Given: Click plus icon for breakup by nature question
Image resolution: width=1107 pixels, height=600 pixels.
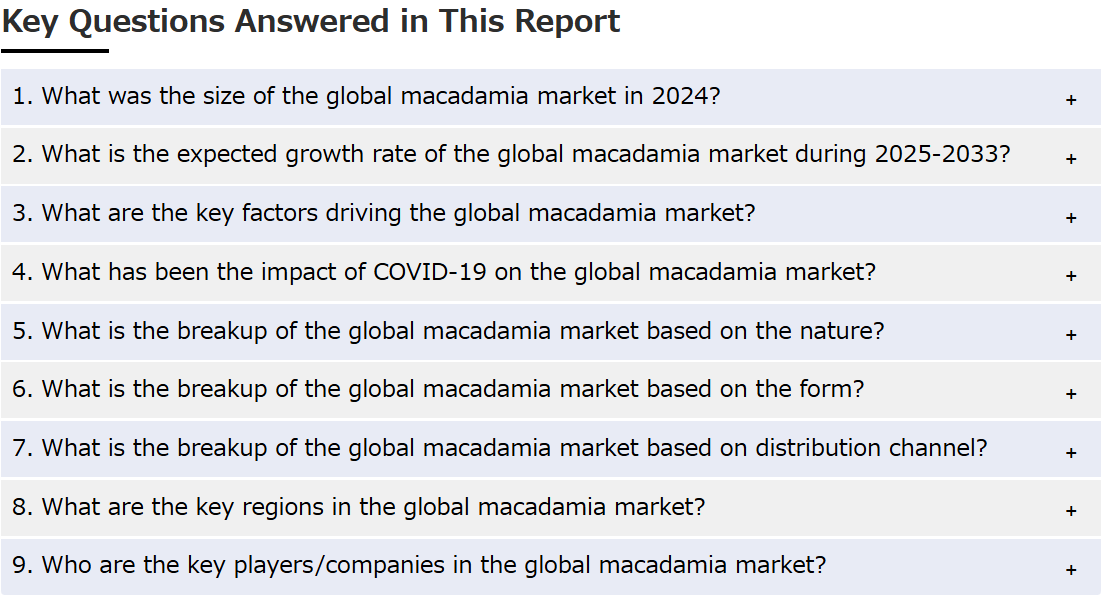Looking at the screenshot, I should (1071, 334).
